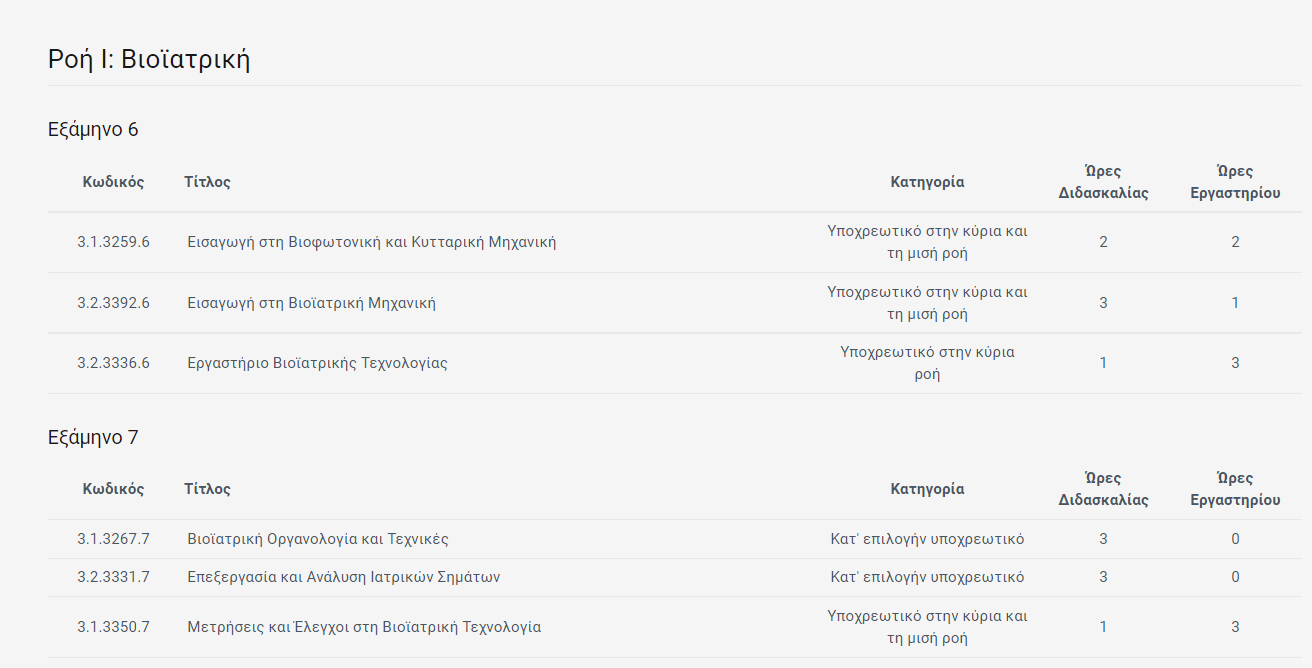
Task: Click course code 3.1.3350.7
Action: [x=113, y=627]
